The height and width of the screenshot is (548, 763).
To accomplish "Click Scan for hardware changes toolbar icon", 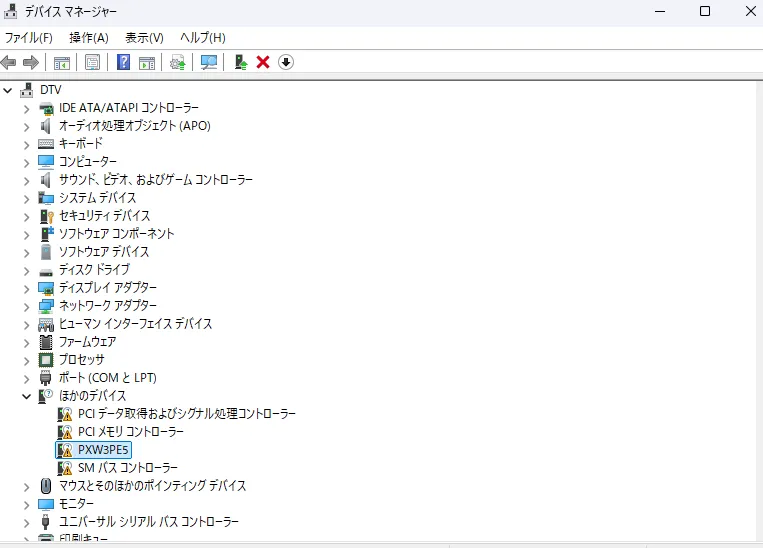I will 209,62.
